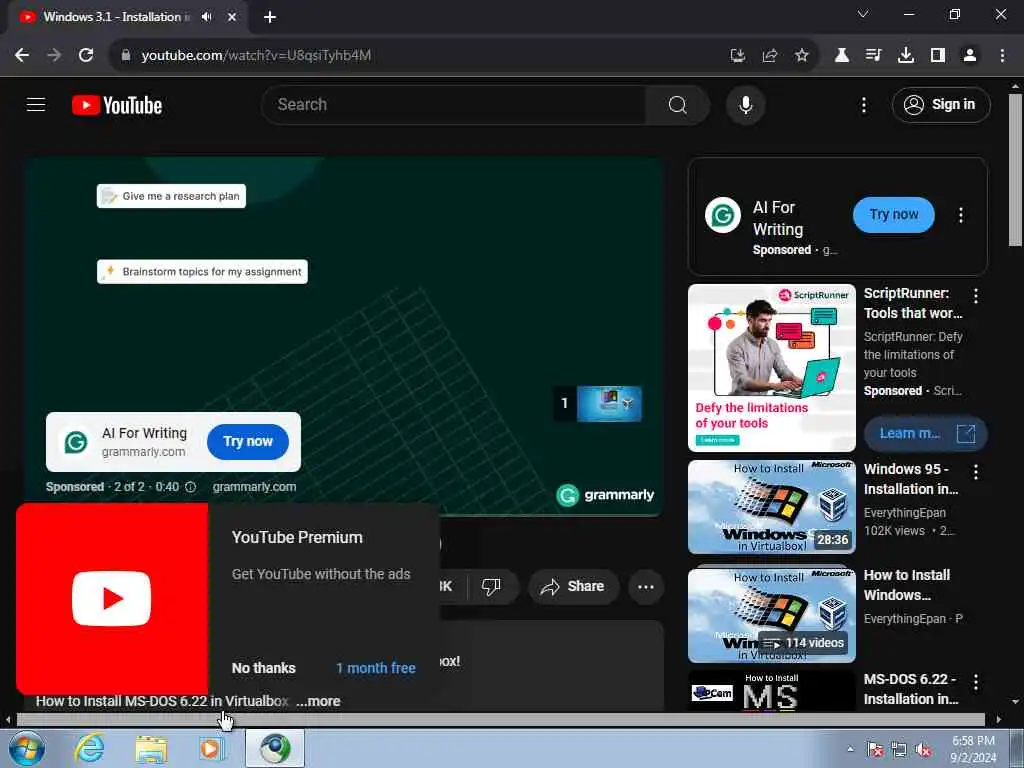The width and height of the screenshot is (1024, 768).
Task: Open the Windows 95 - Installation video title
Action: [910, 479]
